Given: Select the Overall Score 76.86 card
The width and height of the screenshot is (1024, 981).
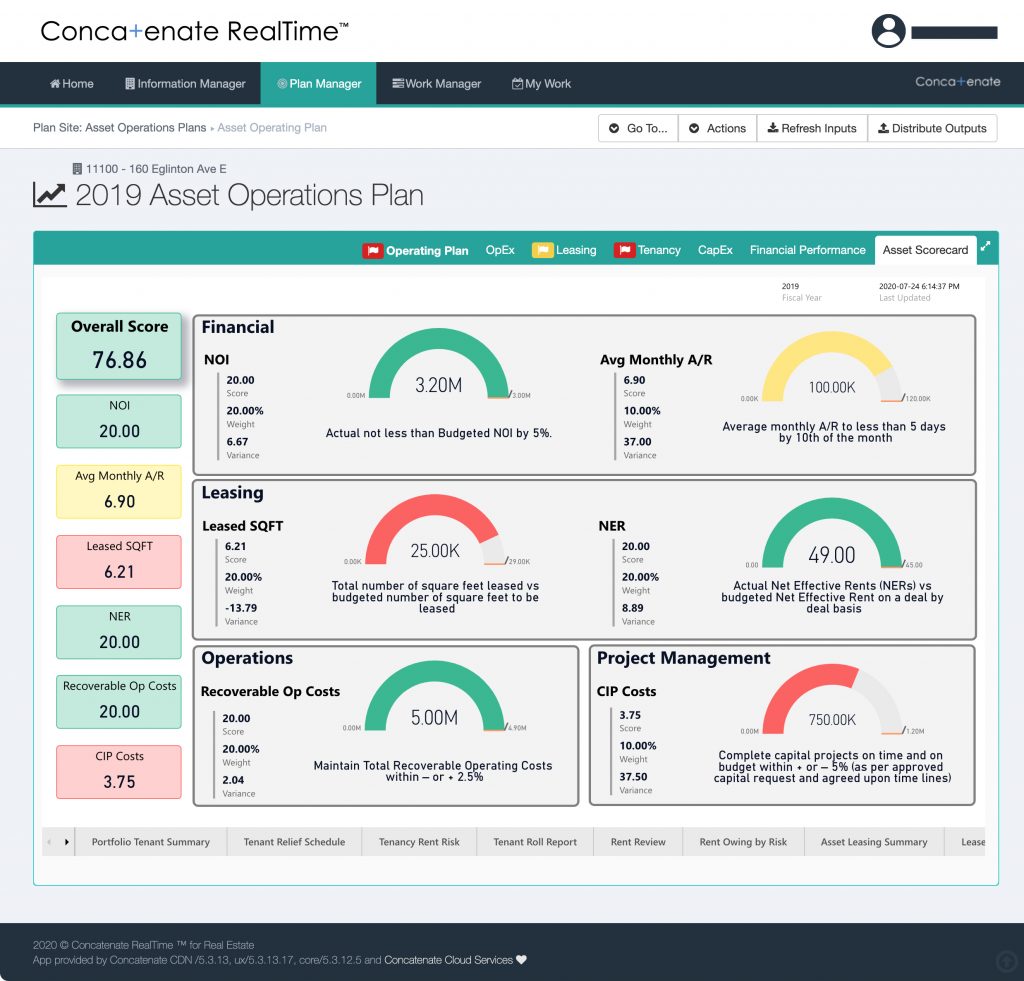Looking at the screenshot, I should tap(119, 346).
